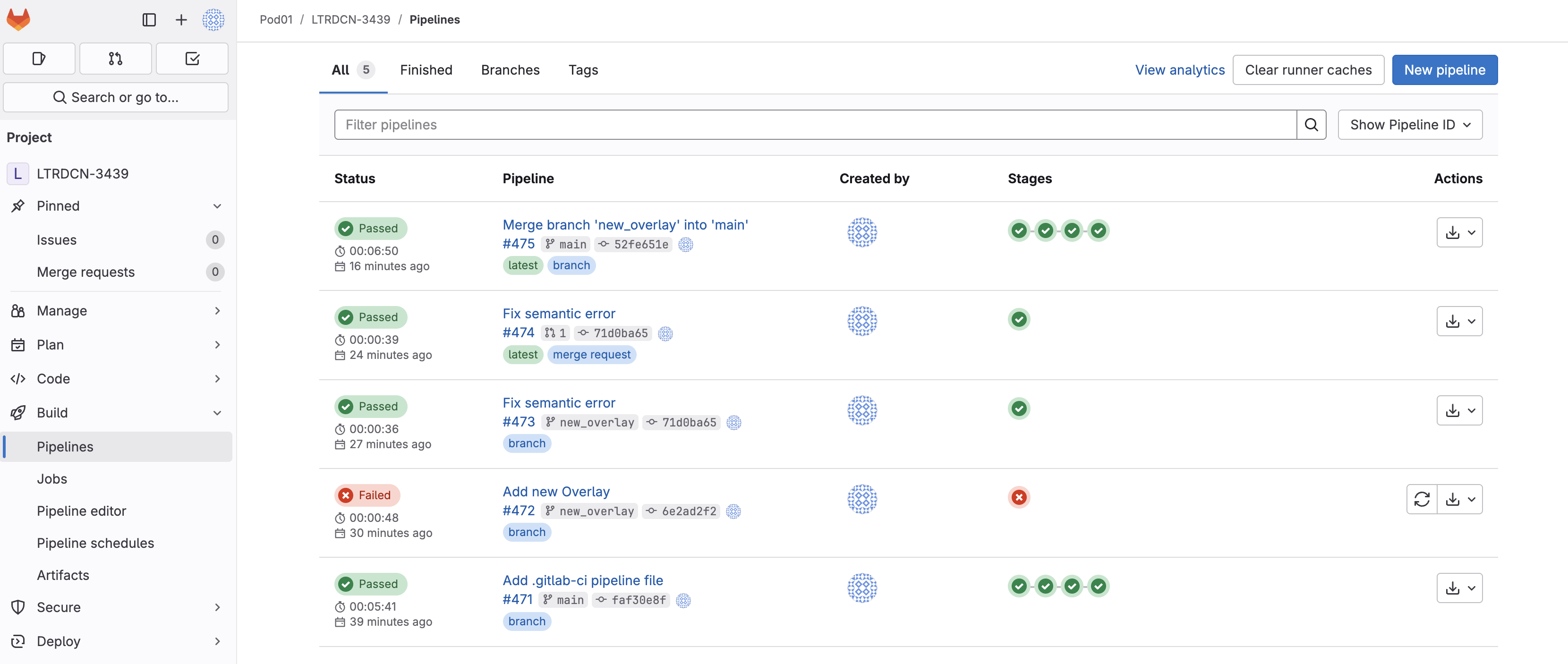Open artifacts download dropdown for pipeline #475

(1459, 232)
